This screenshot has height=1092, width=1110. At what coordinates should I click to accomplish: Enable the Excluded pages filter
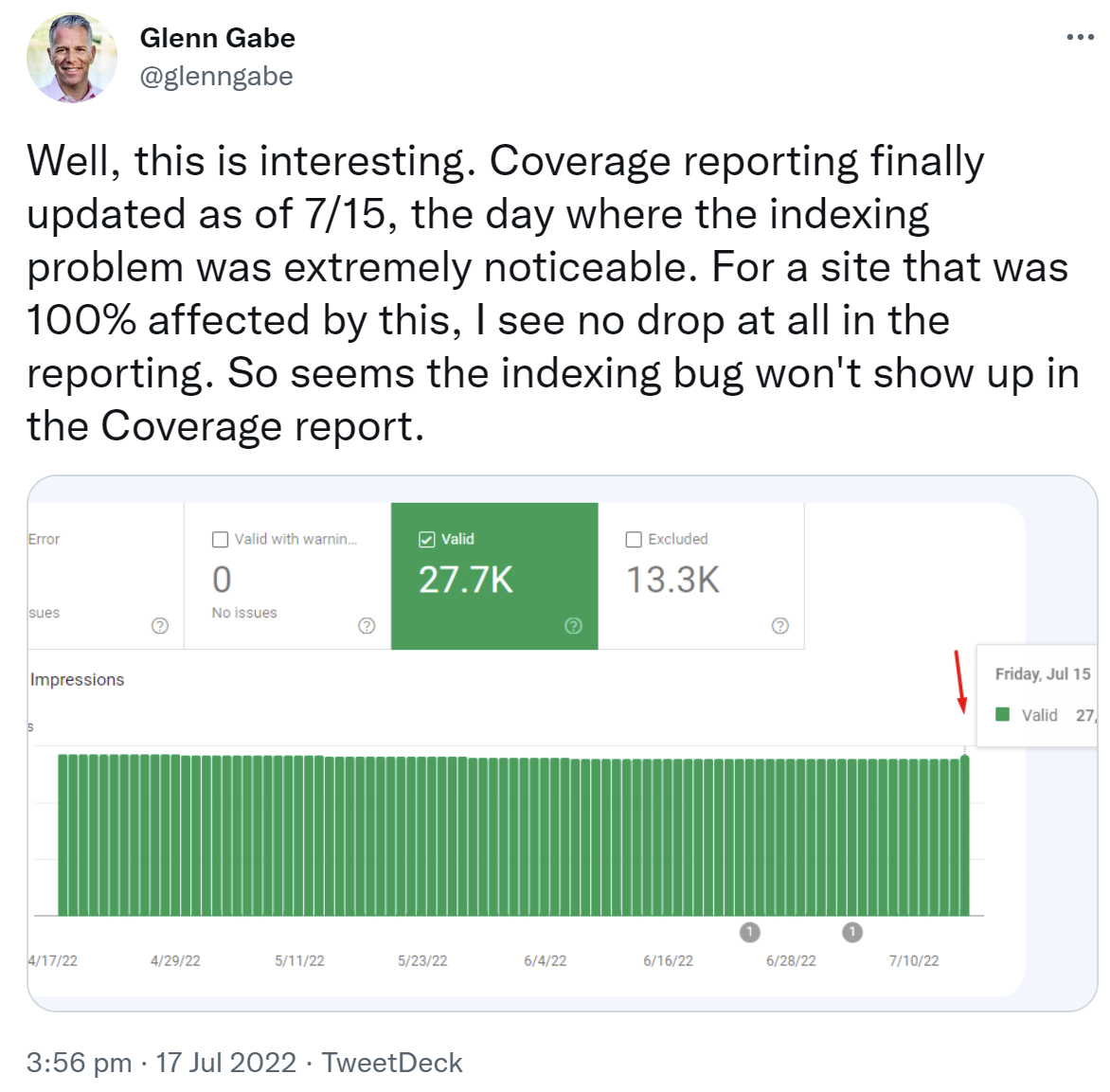[633, 538]
